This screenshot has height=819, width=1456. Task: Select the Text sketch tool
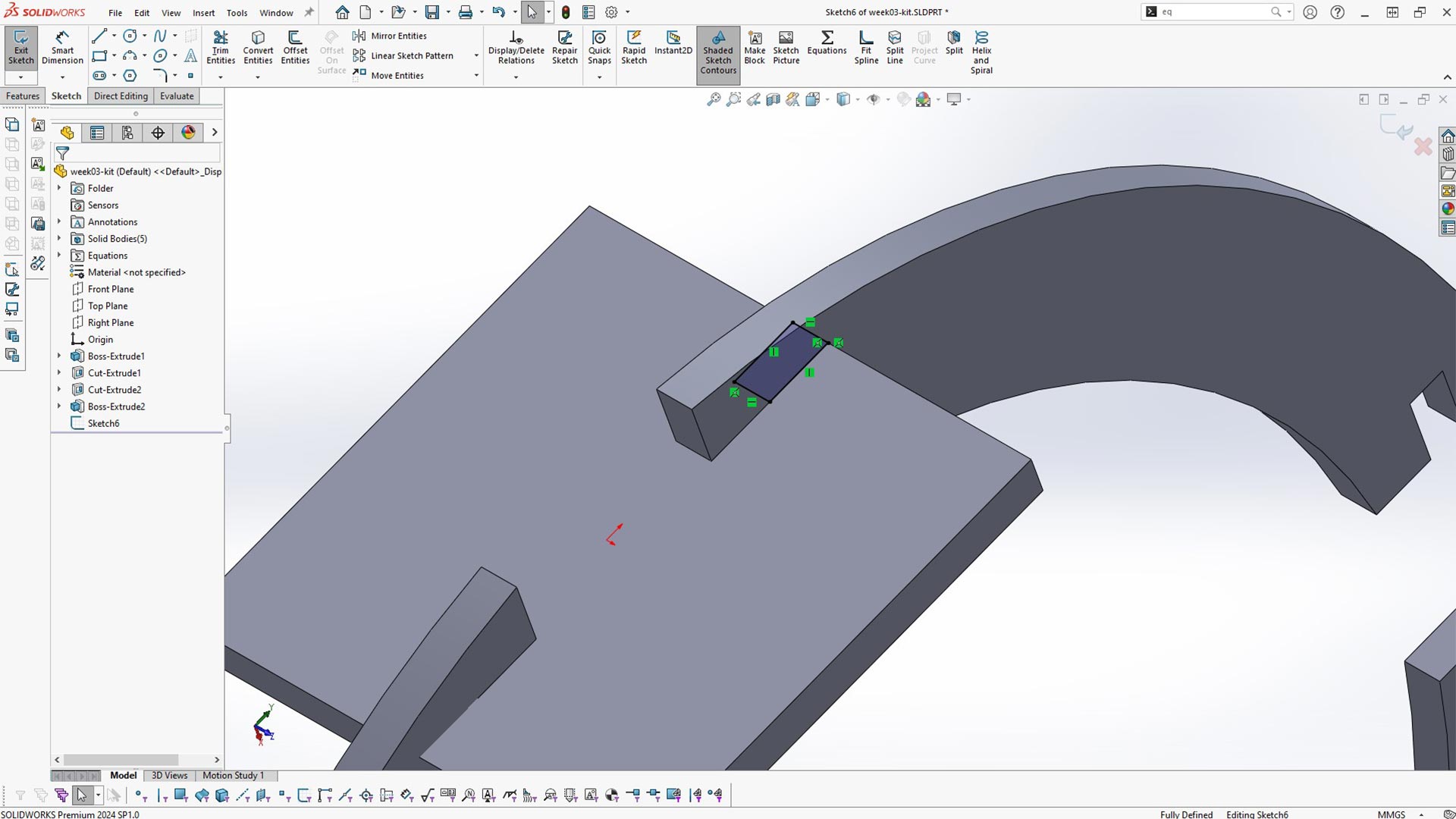(190, 55)
